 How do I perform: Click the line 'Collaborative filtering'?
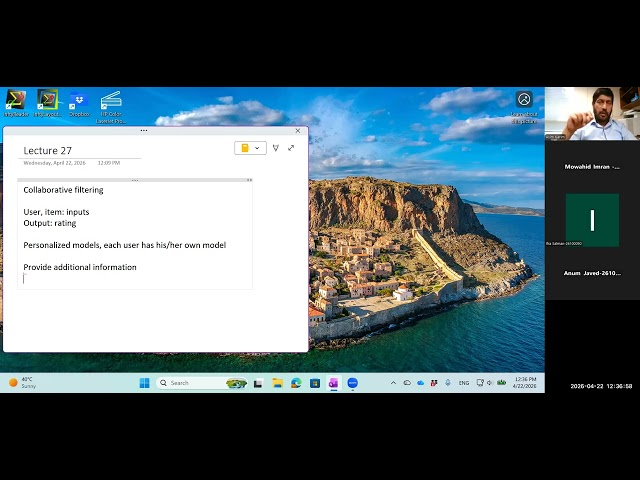63,190
